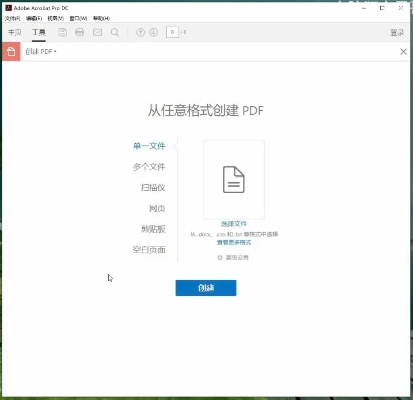Click the red Create PDF tool icon
413x400 pixels.
[11, 52]
